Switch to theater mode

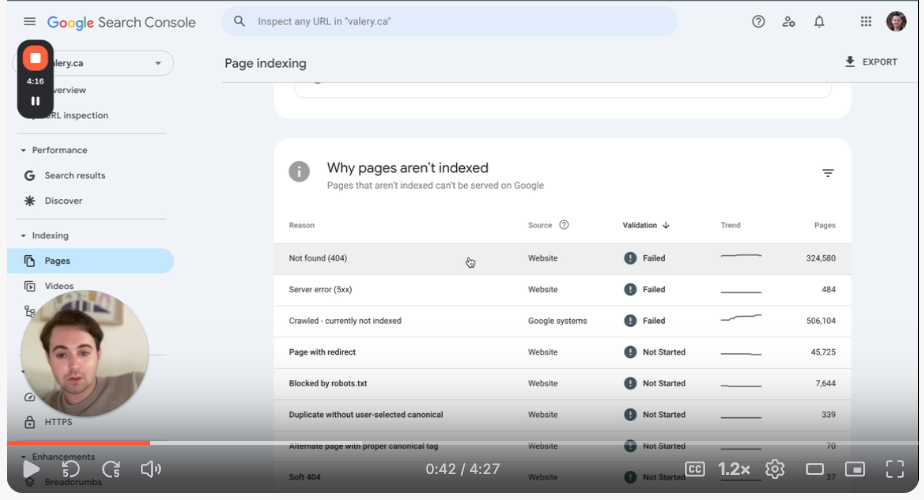(x=815, y=469)
